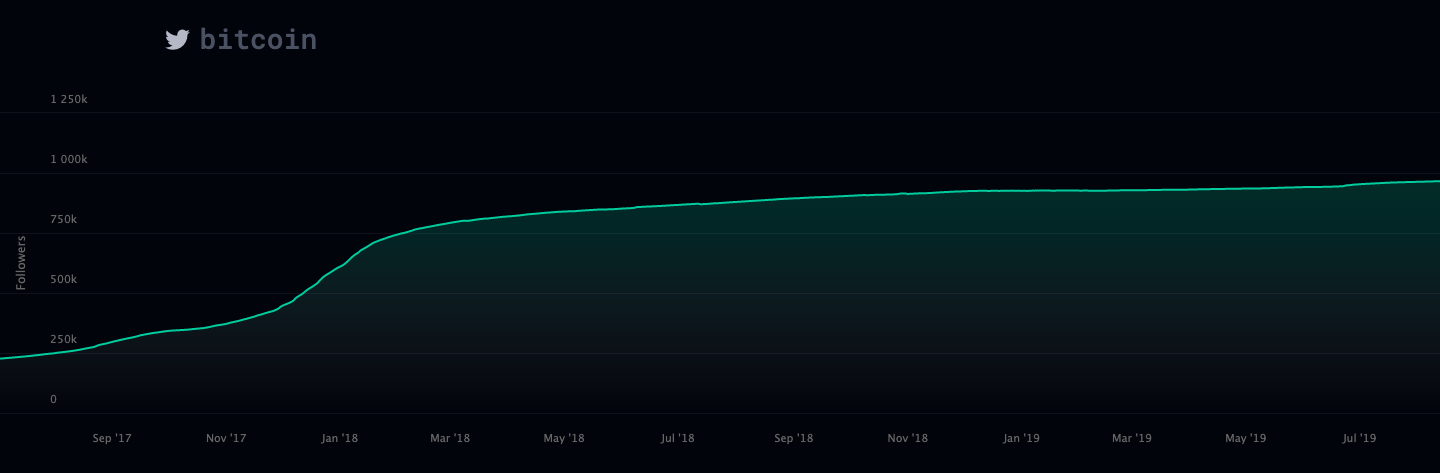Image resolution: width=1440 pixels, height=473 pixels.
Task: Click the Jan '18 date label
Action: [x=339, y=438]
